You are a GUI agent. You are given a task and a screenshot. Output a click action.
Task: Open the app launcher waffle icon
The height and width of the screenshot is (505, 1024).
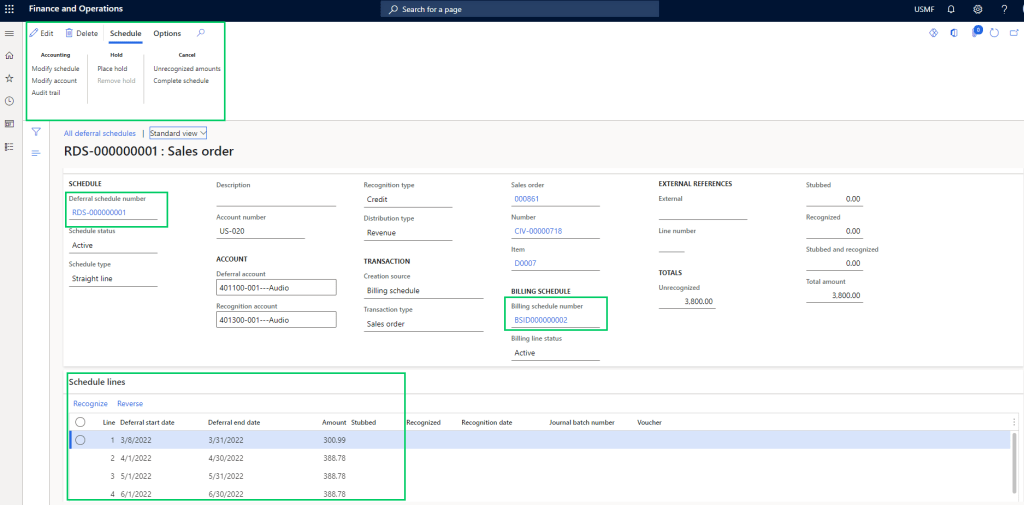pyautogui.click(x=9, y=9)
